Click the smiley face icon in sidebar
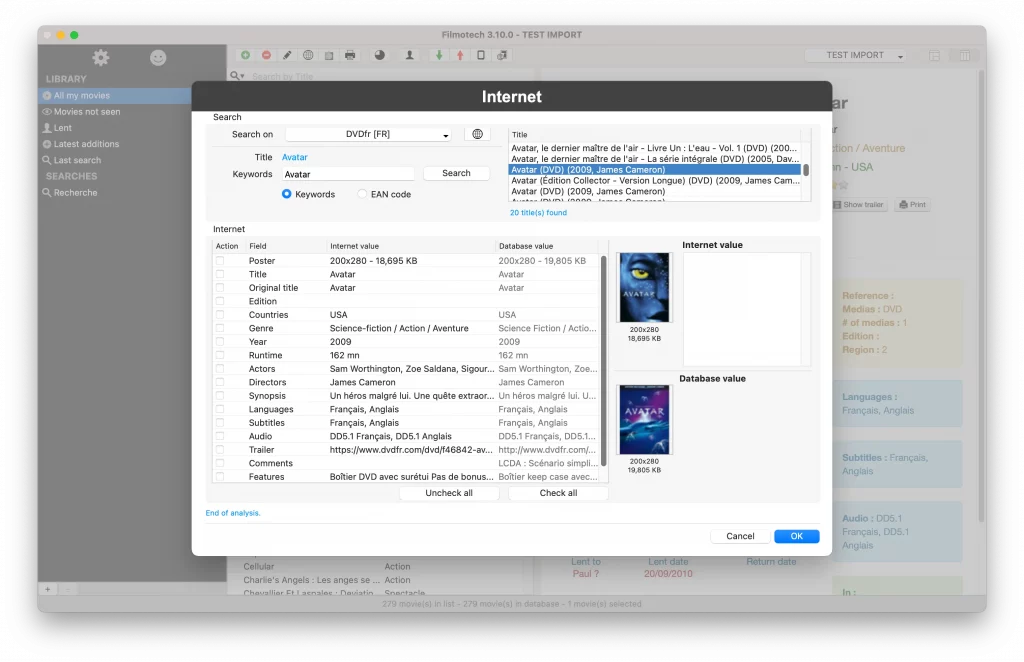 tap(158, 58)
